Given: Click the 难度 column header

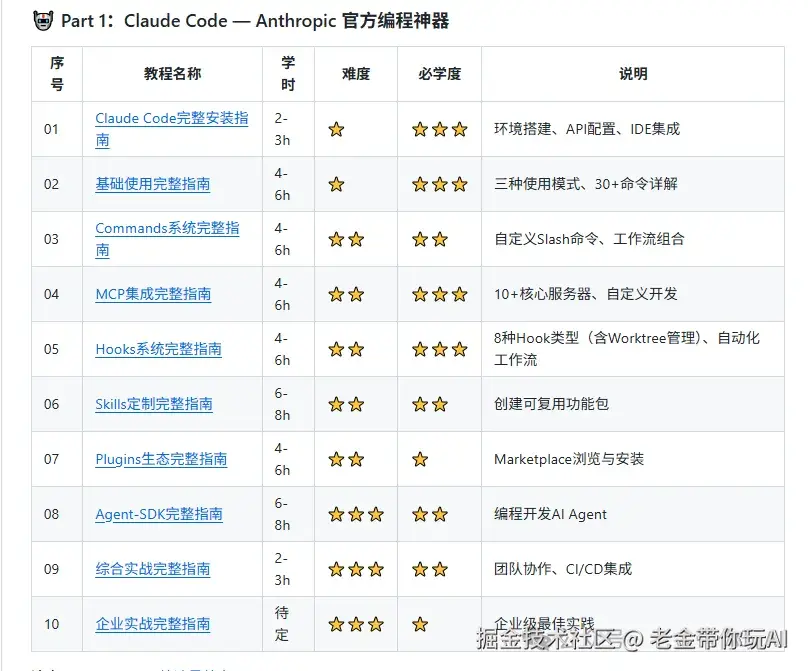Looking at the screenshot, I should (x=356, y=74).
